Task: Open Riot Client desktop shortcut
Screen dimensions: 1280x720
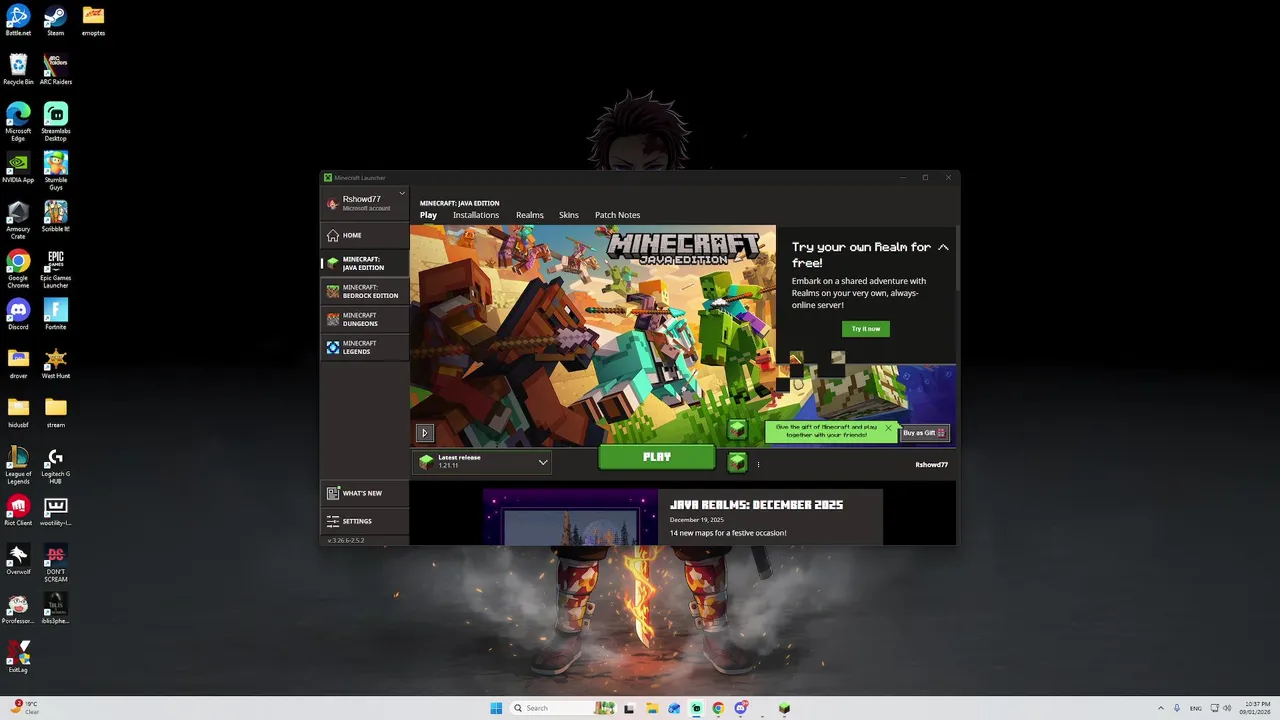Action: coord(18,511)
